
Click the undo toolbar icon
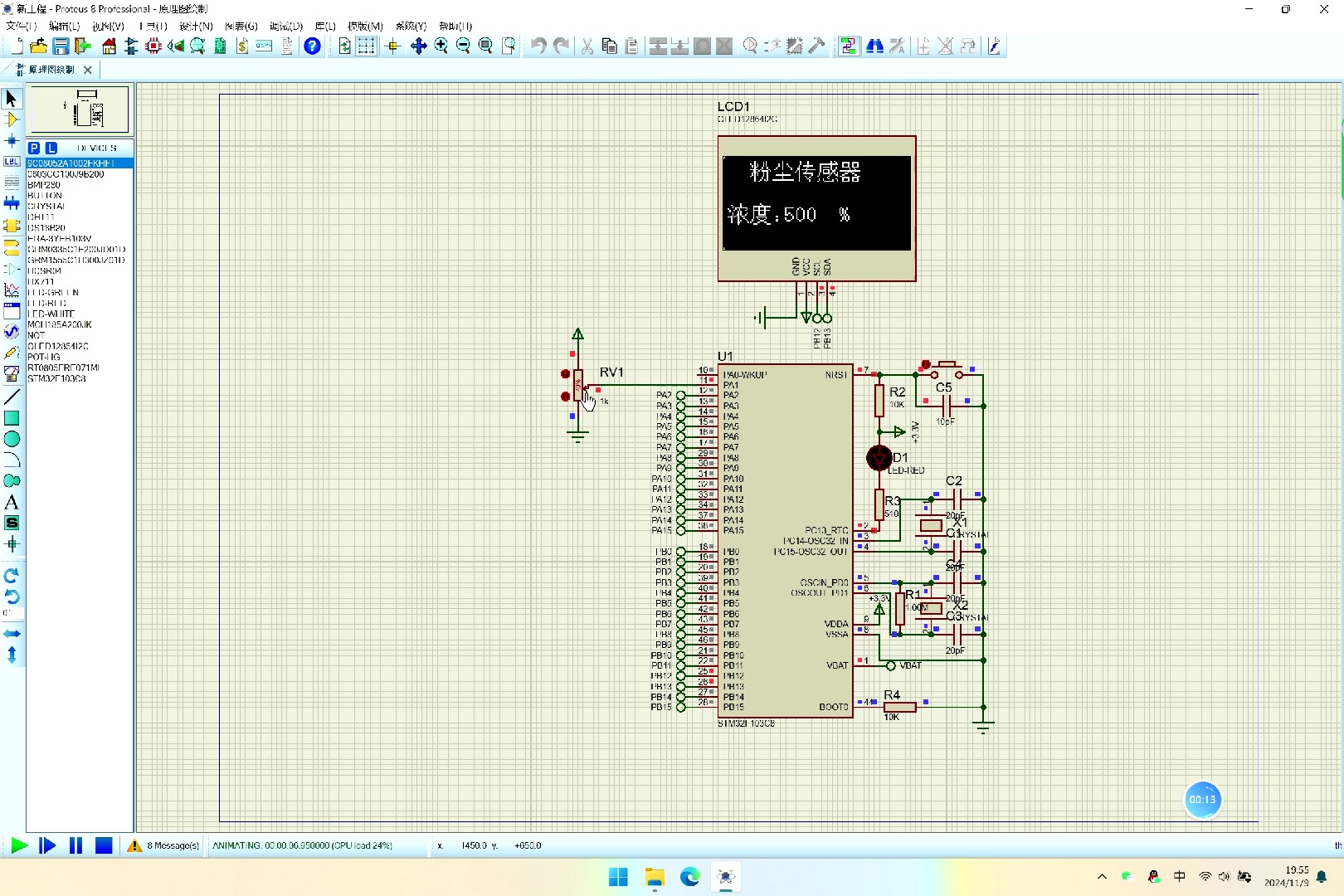coord(538,46)
